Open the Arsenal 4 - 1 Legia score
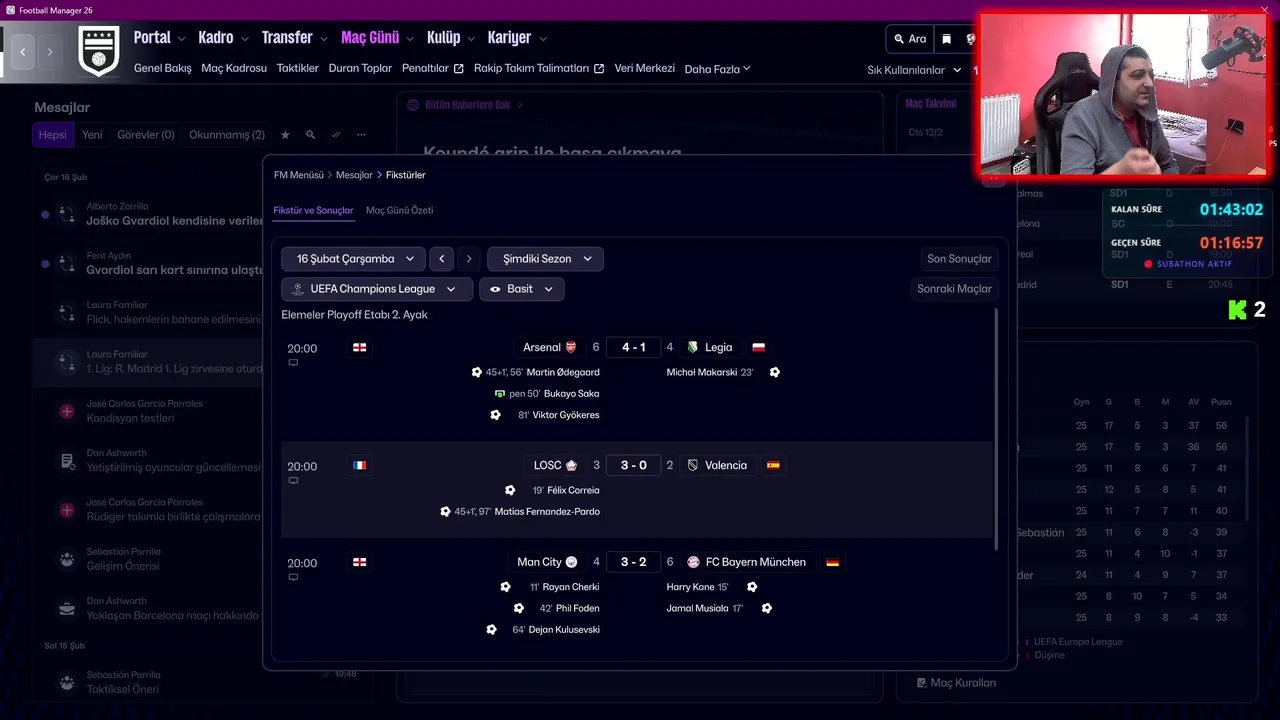Image resolution: width=1280 pixels, height=720 pixels. tap(633, 347)
